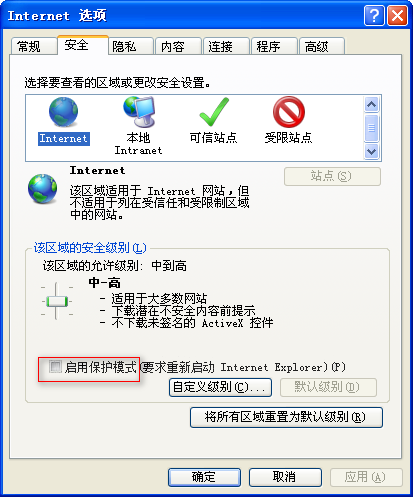Viewport: 413px width, 497px height.
Task: Click 将所有区域重置为默认级别 button
Action: pyautogui.click(x=286, y=417)
